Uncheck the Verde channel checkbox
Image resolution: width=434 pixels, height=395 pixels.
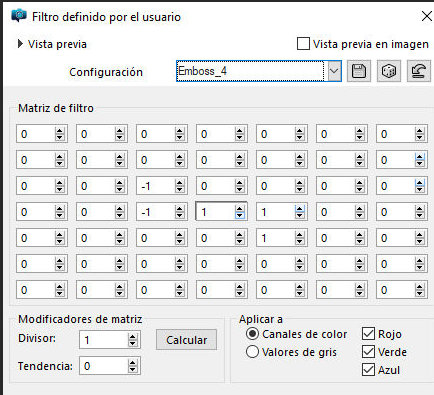tap(368, 352)
